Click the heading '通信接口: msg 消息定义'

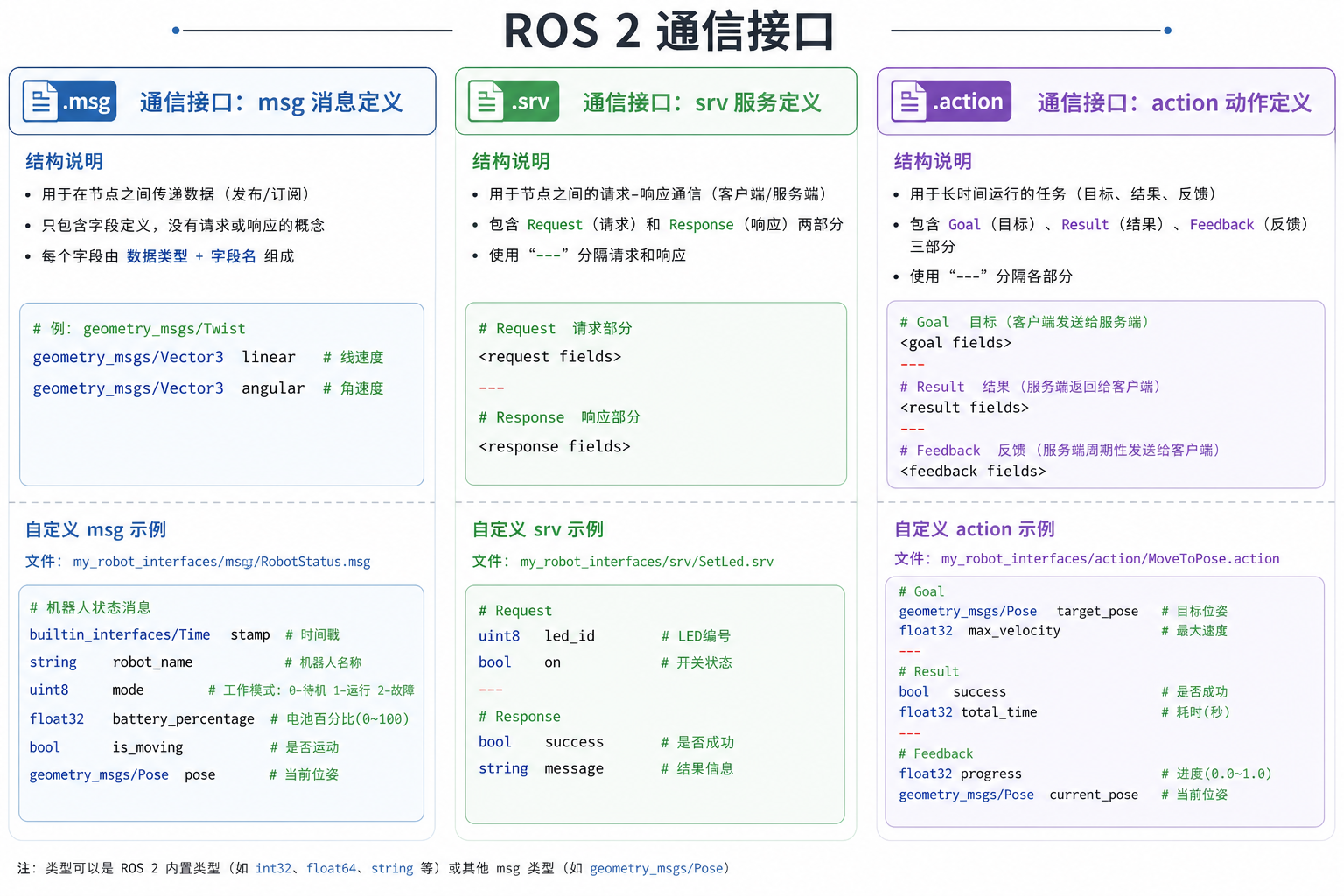(x=271, y=102)
